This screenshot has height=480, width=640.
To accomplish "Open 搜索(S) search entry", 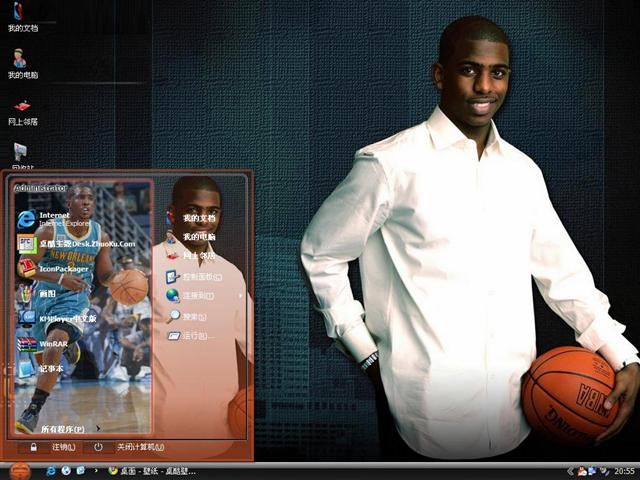I will [x=187, y=316].
